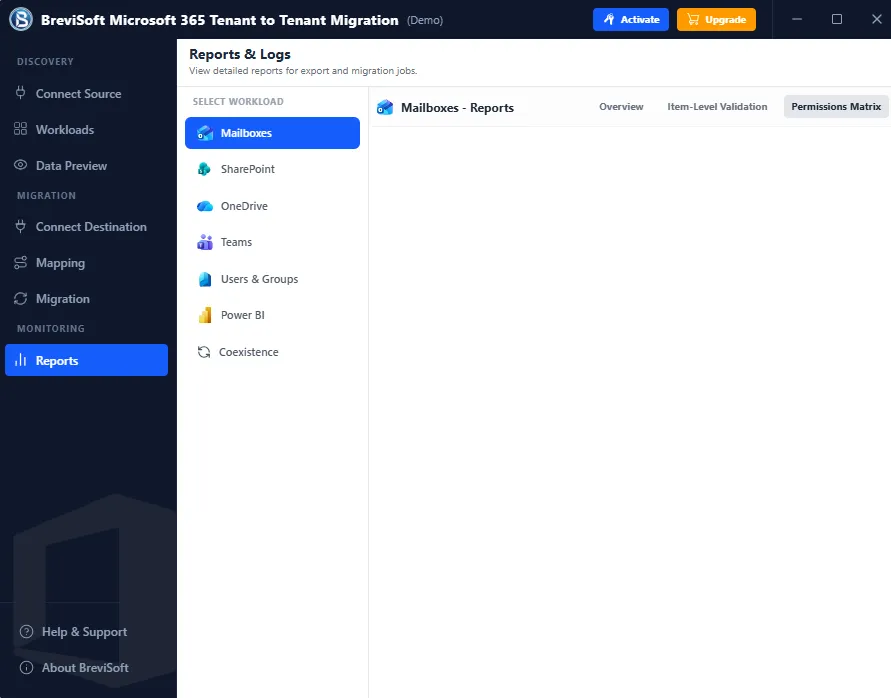Screen dimensions: 891x698
Task: Select the Permissions Matrix tab
Action: (x=836, y=106)
